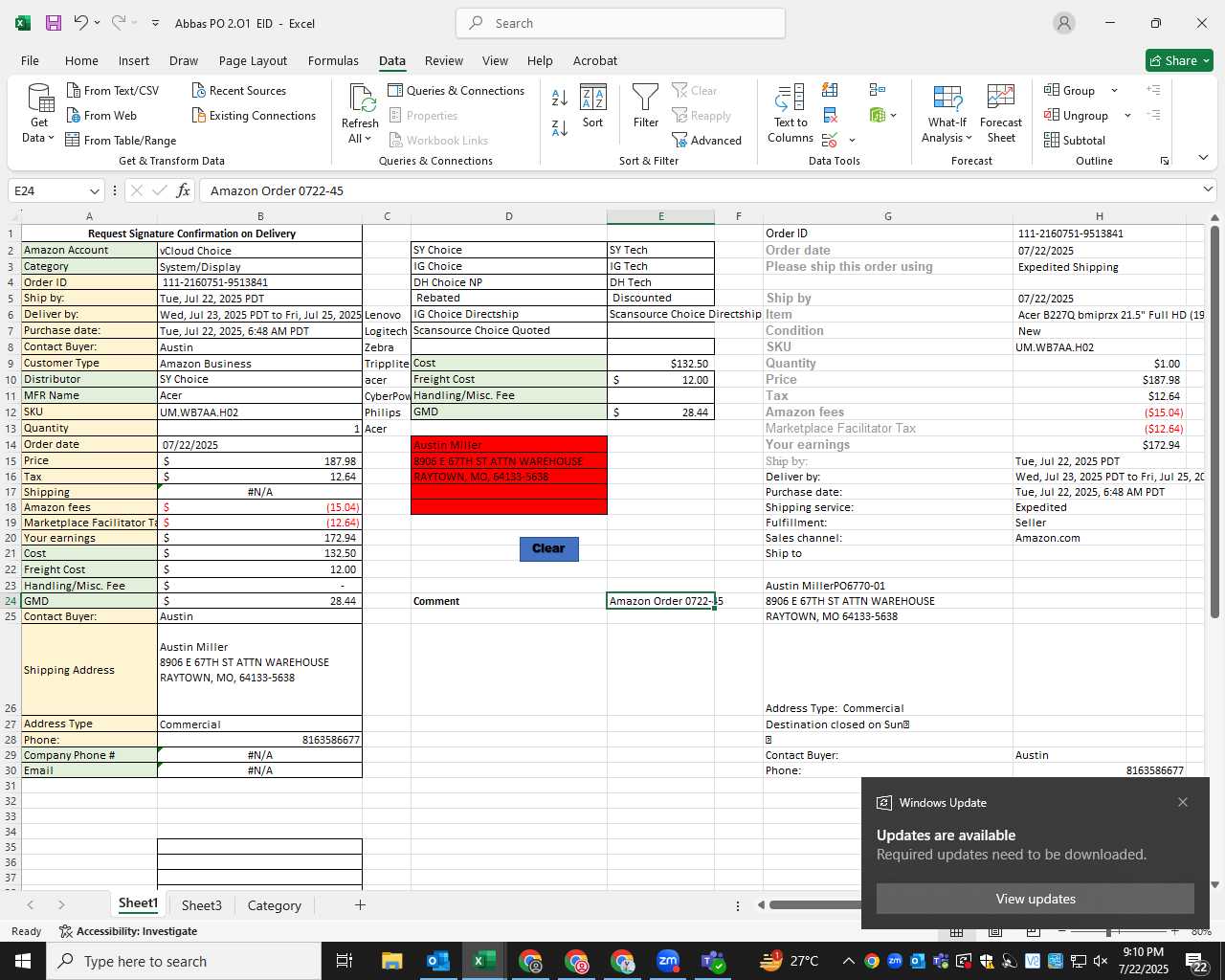The height and width of the screenshot is (980, 1225).
Task: Click the Insert Function fx icon
Action: pos(183,190)
